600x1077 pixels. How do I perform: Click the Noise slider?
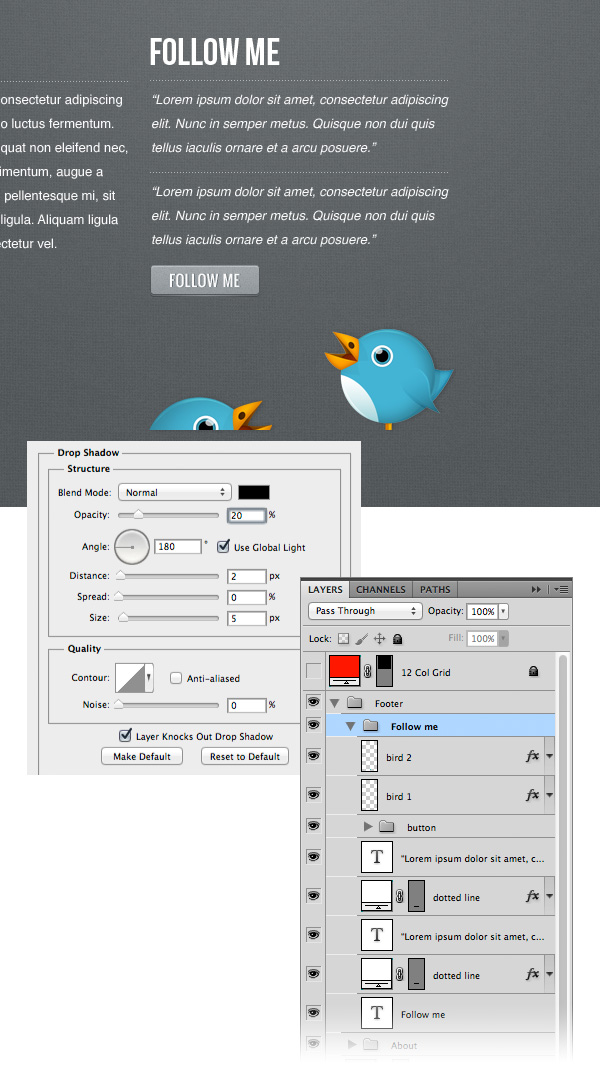coord(168,704)
